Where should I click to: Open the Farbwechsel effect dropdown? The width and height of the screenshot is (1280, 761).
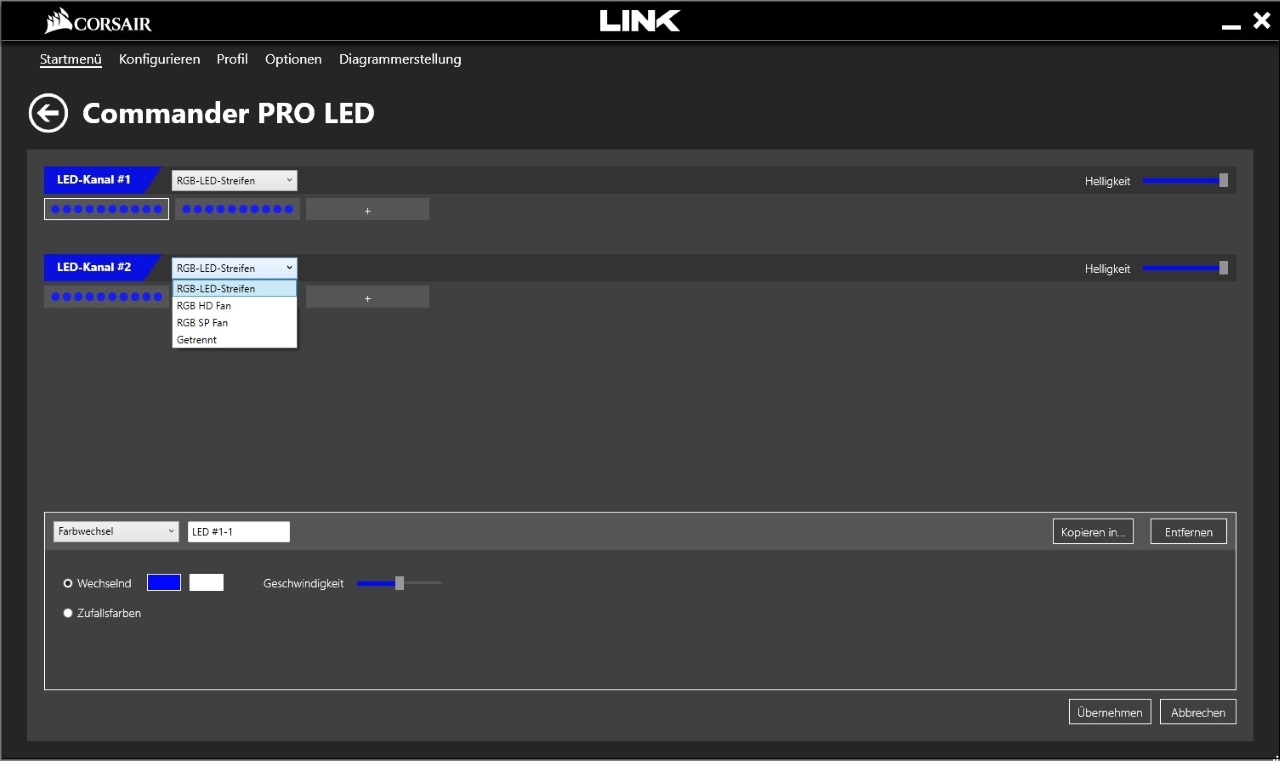coord(115,532)
